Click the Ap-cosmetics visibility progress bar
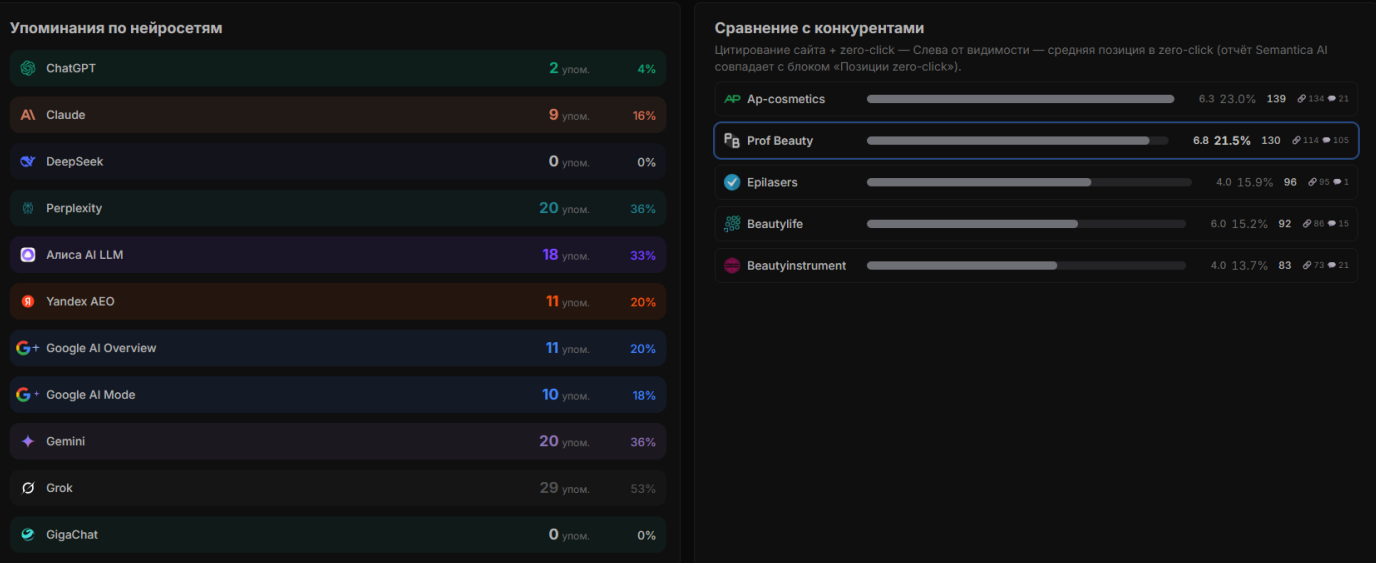This screenshot has width=1376, height=563. tap(1021, 99)
